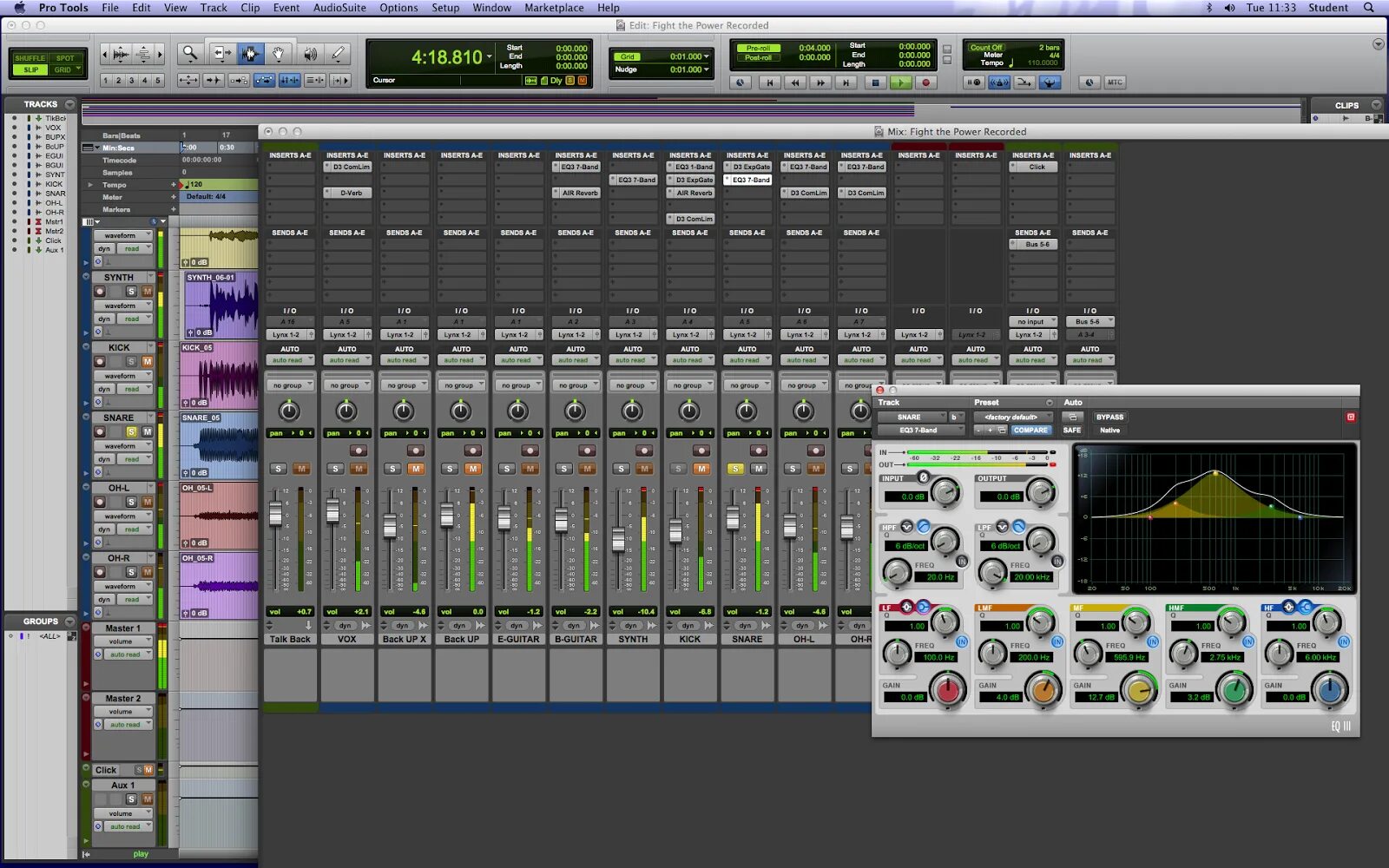Open the Options menu
1389x868 pixels.
[399, 8]
